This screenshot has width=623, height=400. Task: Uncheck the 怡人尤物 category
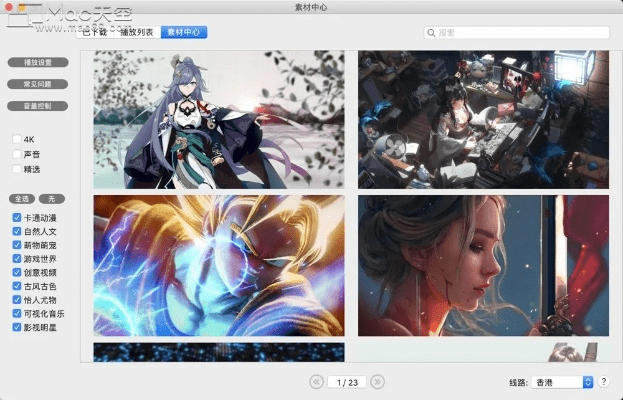(17, 300)
